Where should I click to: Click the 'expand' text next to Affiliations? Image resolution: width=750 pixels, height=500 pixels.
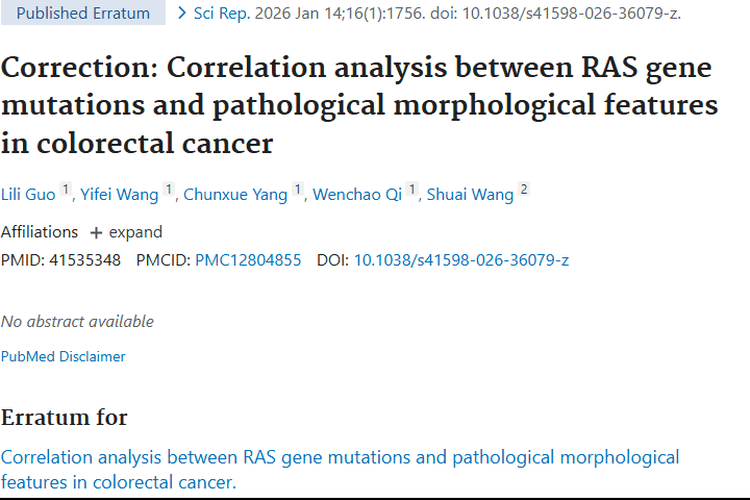(135, 232)
